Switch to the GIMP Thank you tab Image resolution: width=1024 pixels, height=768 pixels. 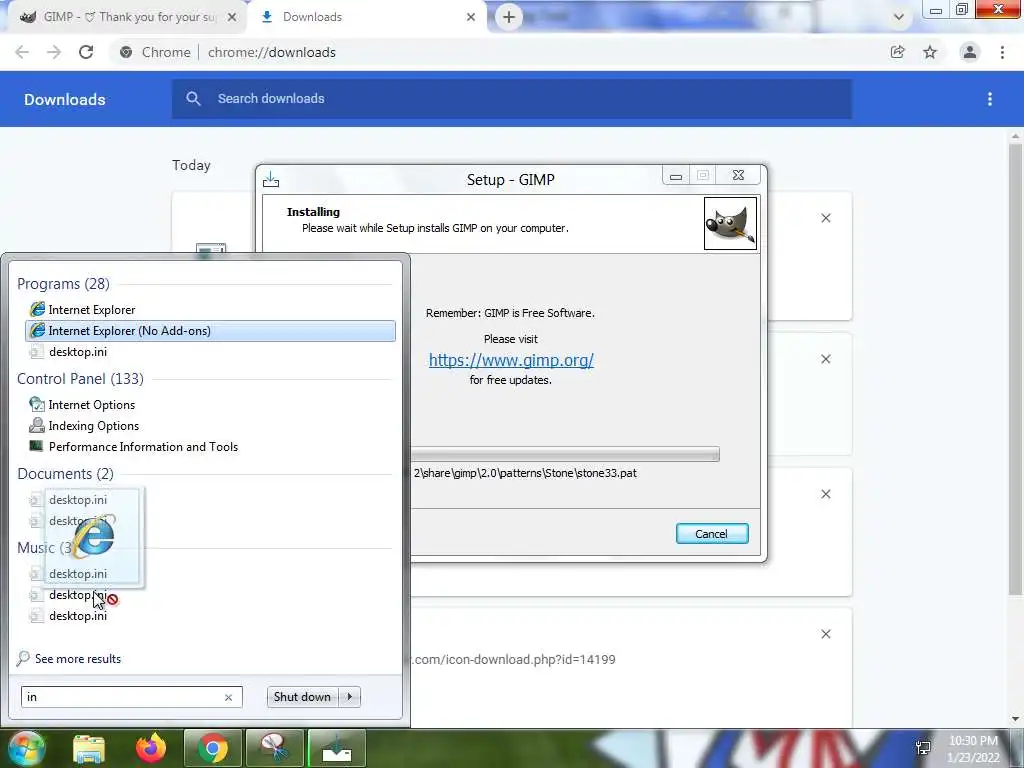click(x=127, y=17)
